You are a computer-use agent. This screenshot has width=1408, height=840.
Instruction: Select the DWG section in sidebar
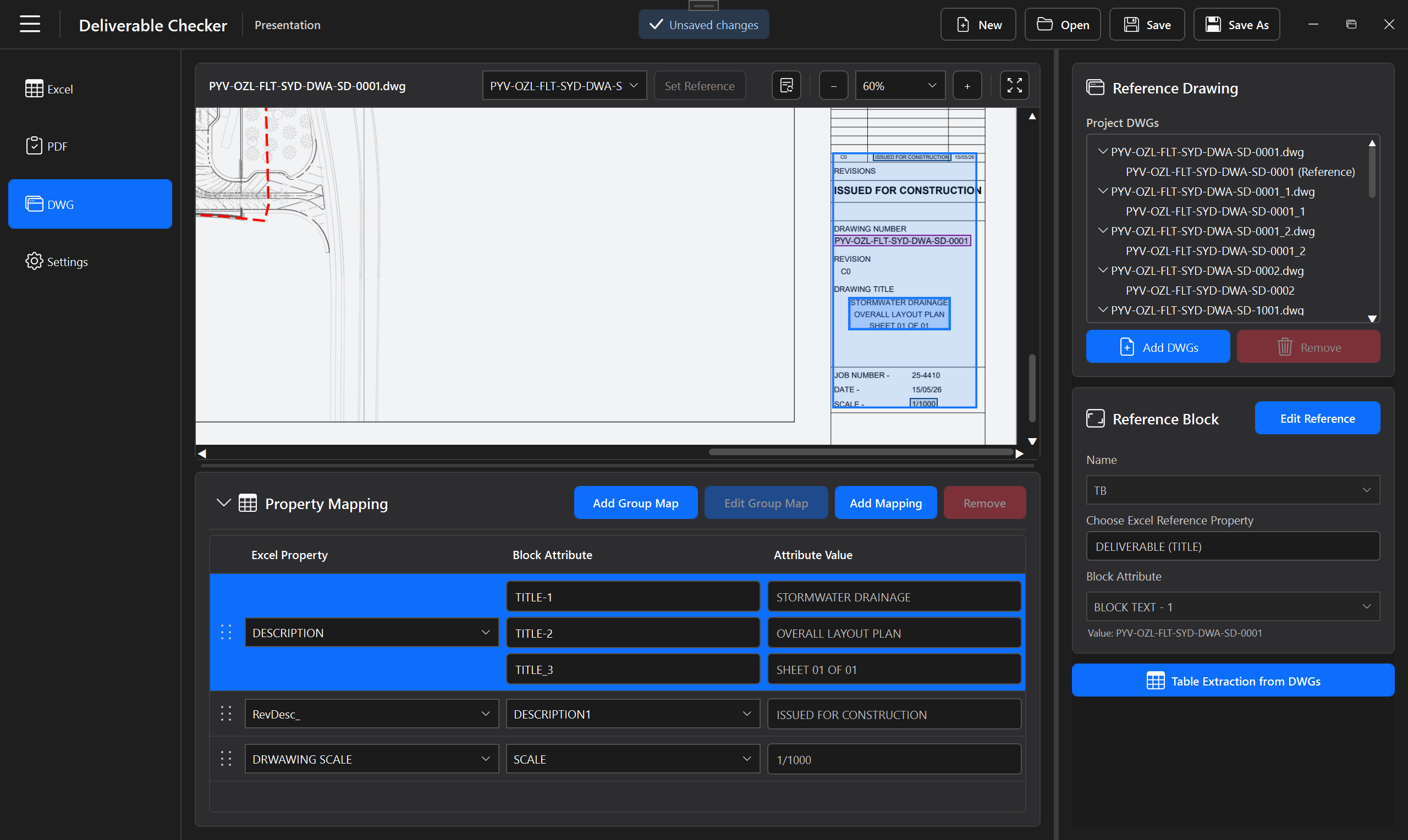click(90, 204)
